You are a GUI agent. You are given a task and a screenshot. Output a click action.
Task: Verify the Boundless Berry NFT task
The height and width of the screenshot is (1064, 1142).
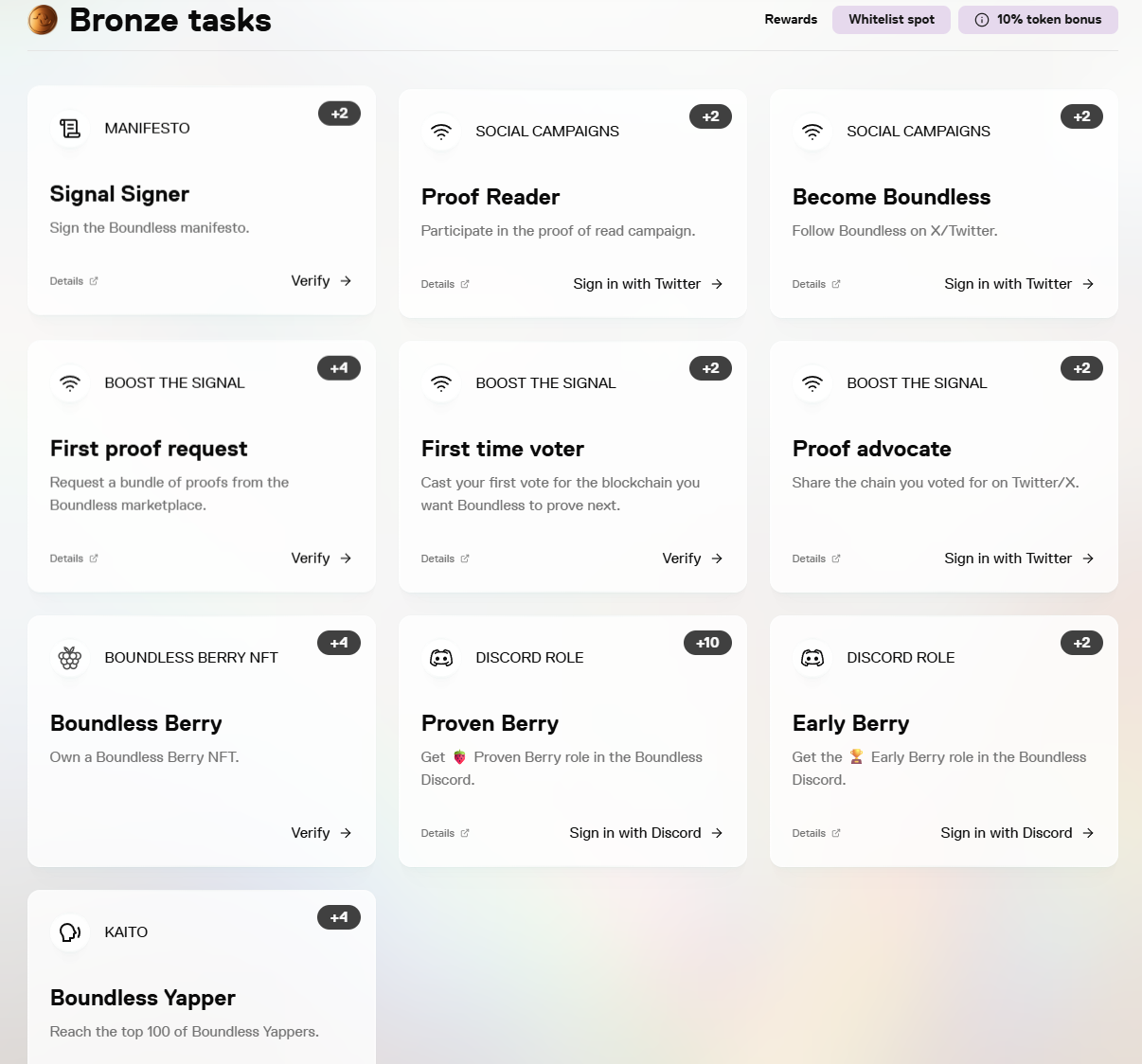point(321,833)
